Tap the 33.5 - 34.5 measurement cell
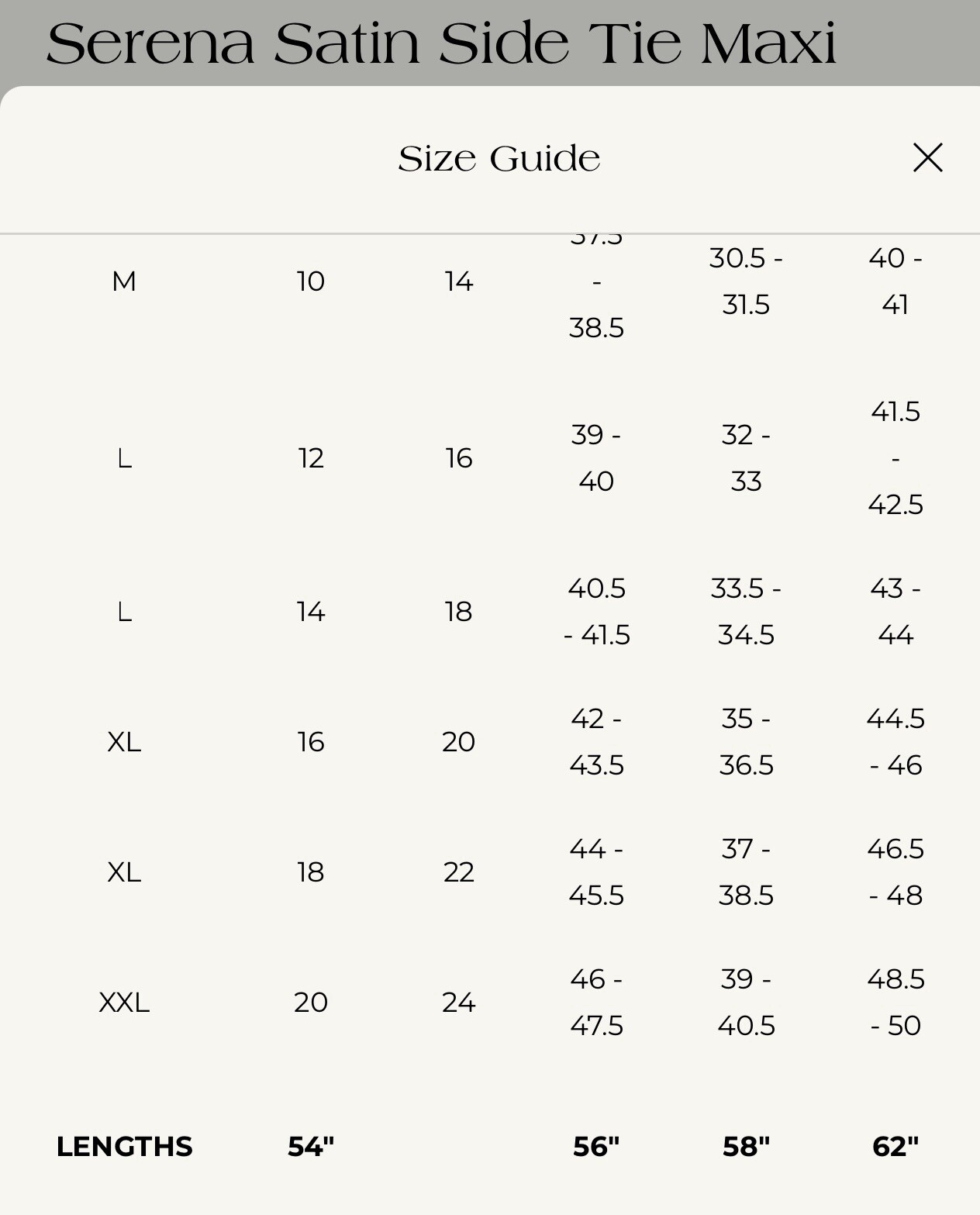The height and width of the screenshot is (1215, 980). [x=746, y=612]
